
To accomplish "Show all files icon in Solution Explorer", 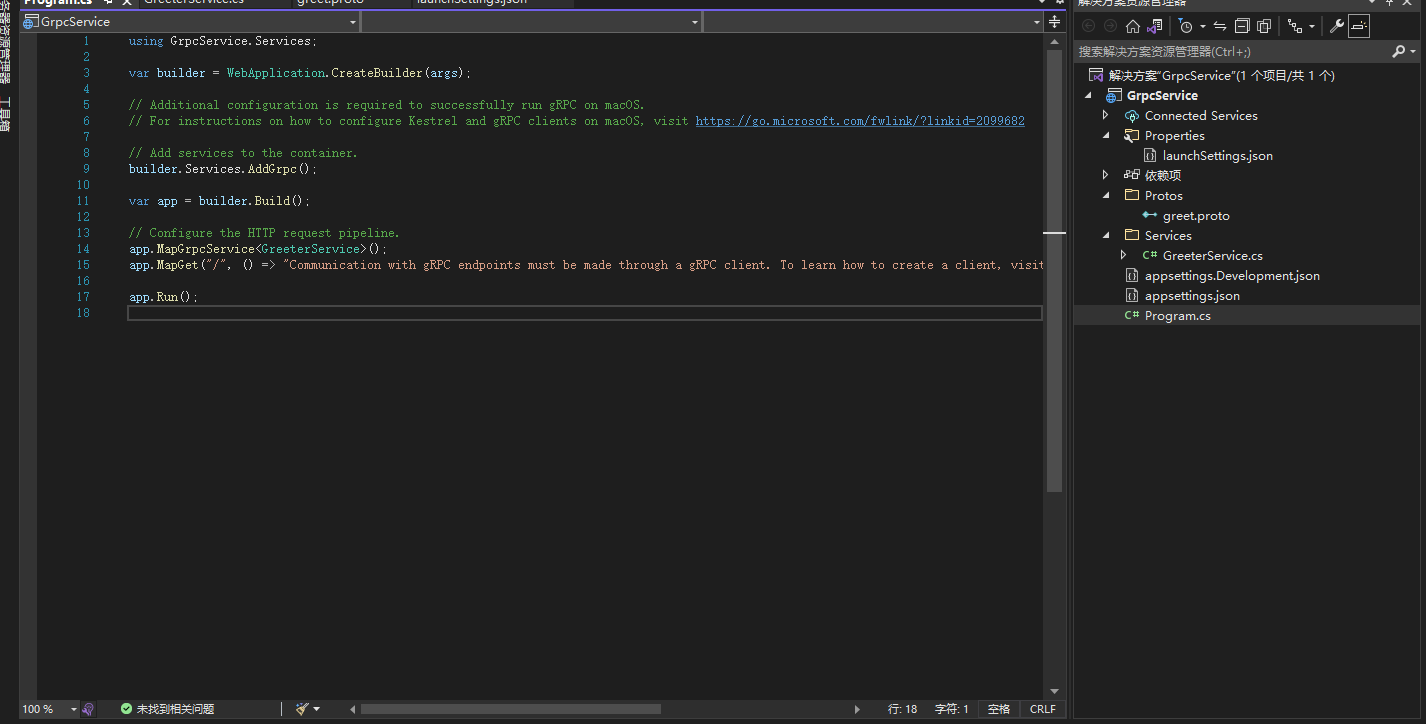I will tap(1264, 27).
